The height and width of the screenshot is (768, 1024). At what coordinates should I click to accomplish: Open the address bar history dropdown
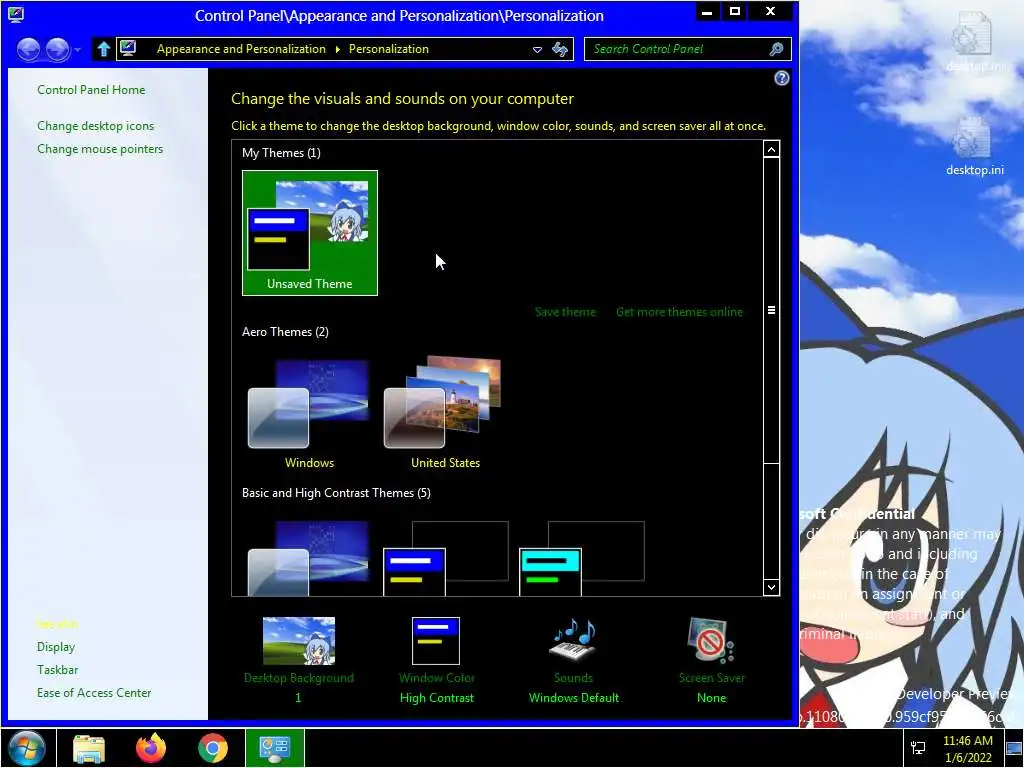coord(537,50)
